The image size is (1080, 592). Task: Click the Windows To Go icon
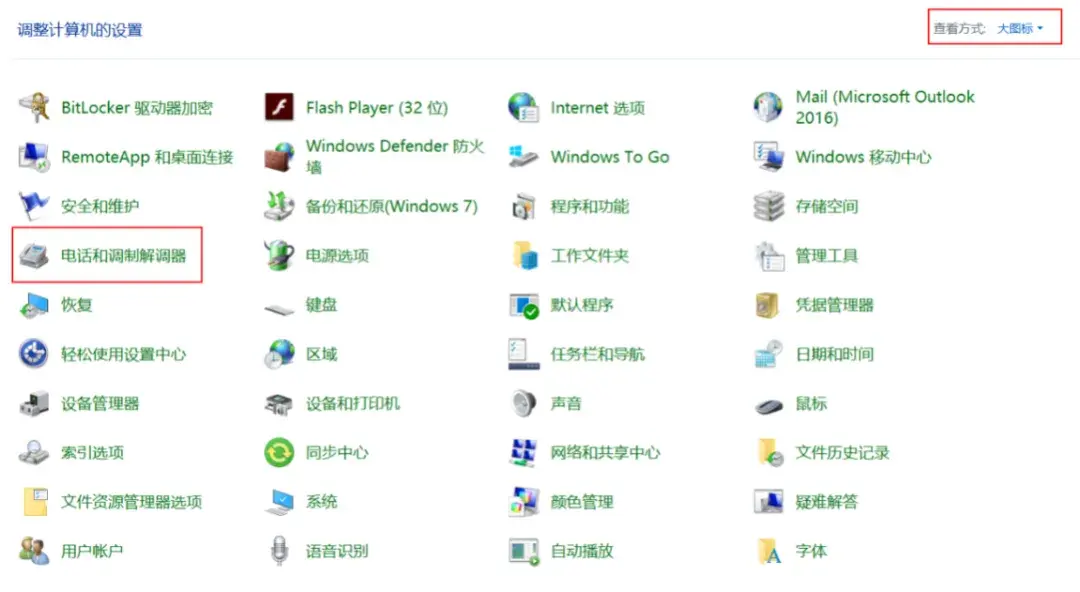click(523, 157)
